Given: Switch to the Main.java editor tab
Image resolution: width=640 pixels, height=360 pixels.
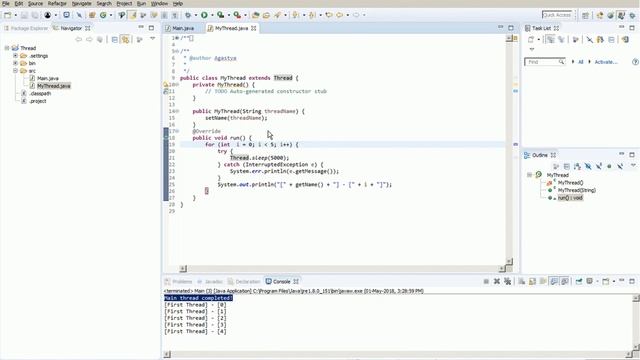Looking at the screenshot, I should (x=183, y=28).
